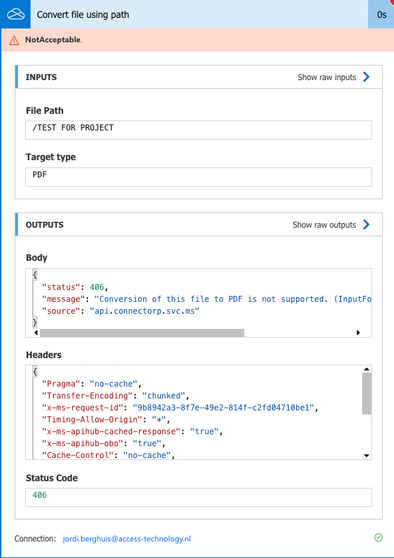
Task: Click the x-ms-request-id header line
Action: click(180, 408)
